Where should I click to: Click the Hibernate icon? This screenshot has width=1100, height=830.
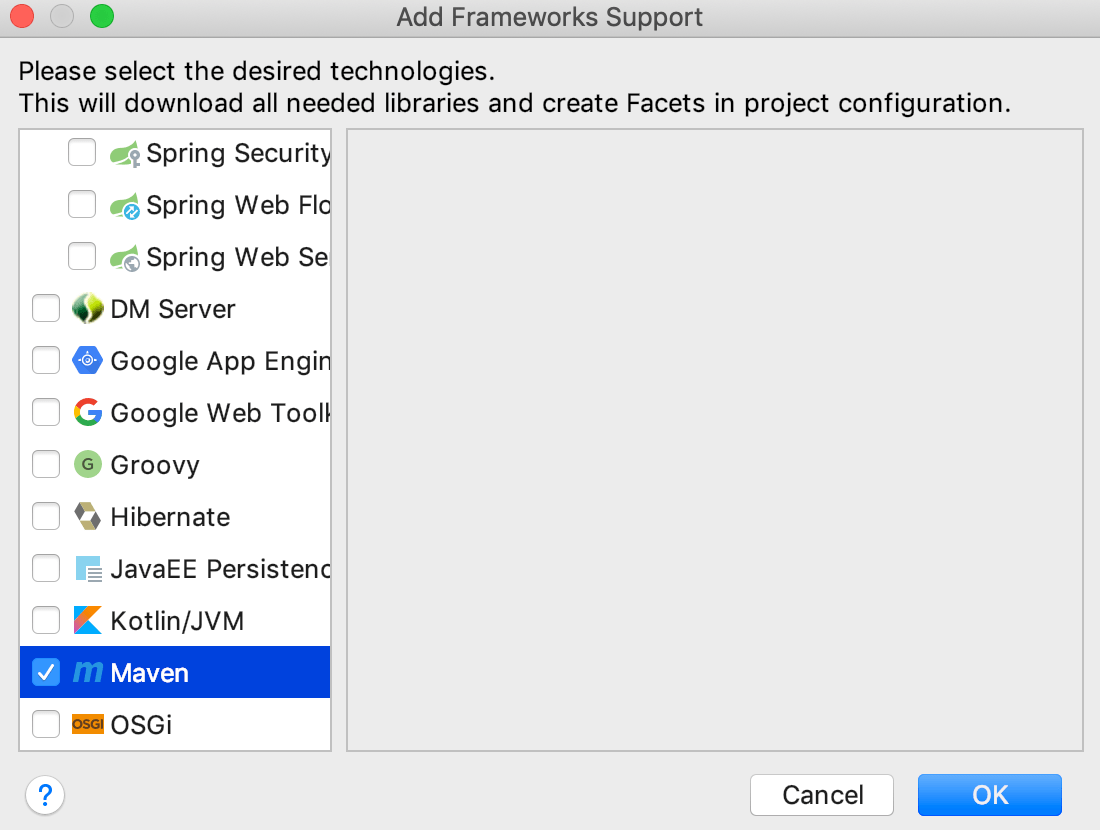[x=86, y=516]
